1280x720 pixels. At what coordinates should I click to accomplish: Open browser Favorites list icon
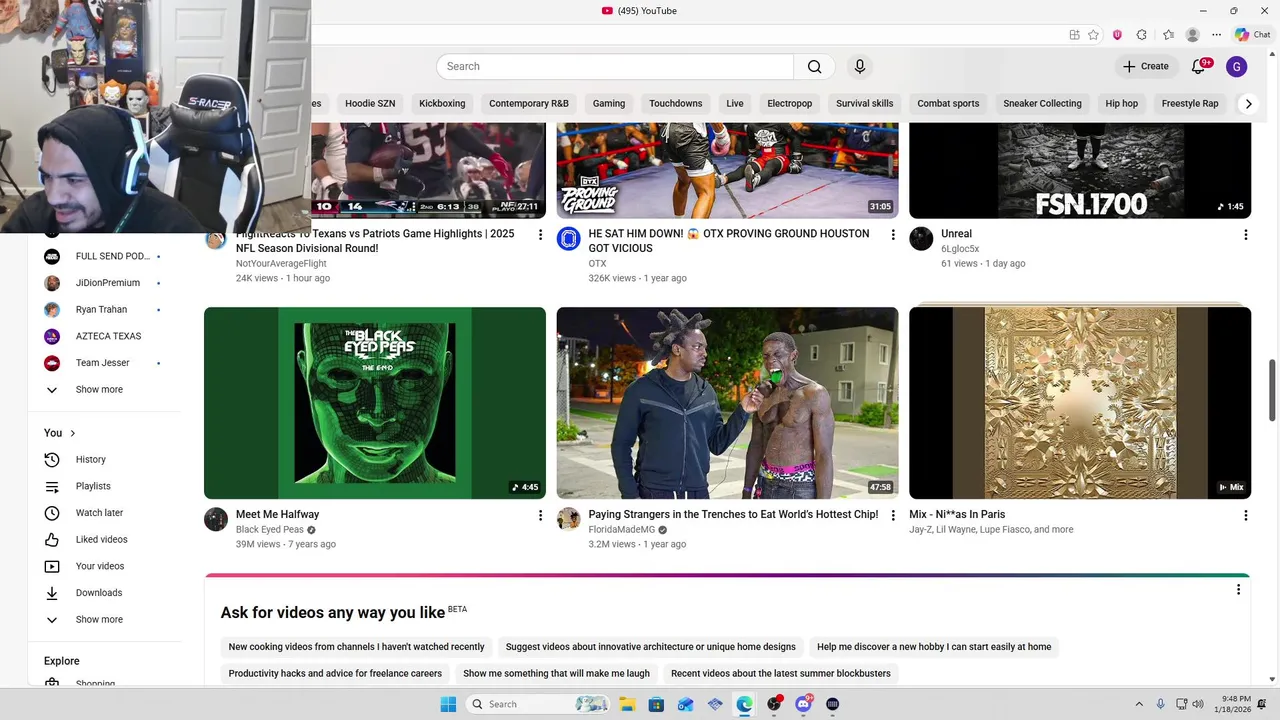[1168, 34]
